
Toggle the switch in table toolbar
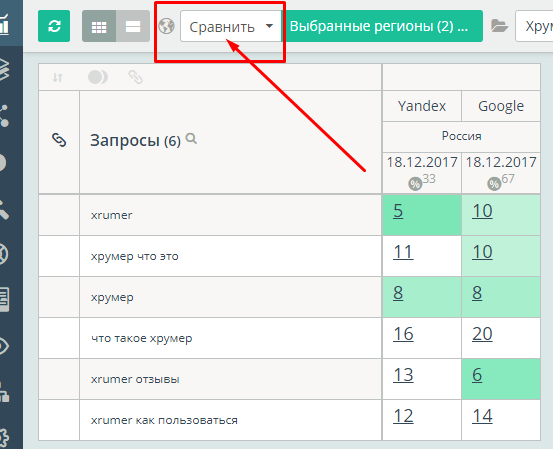click(98, 77)
